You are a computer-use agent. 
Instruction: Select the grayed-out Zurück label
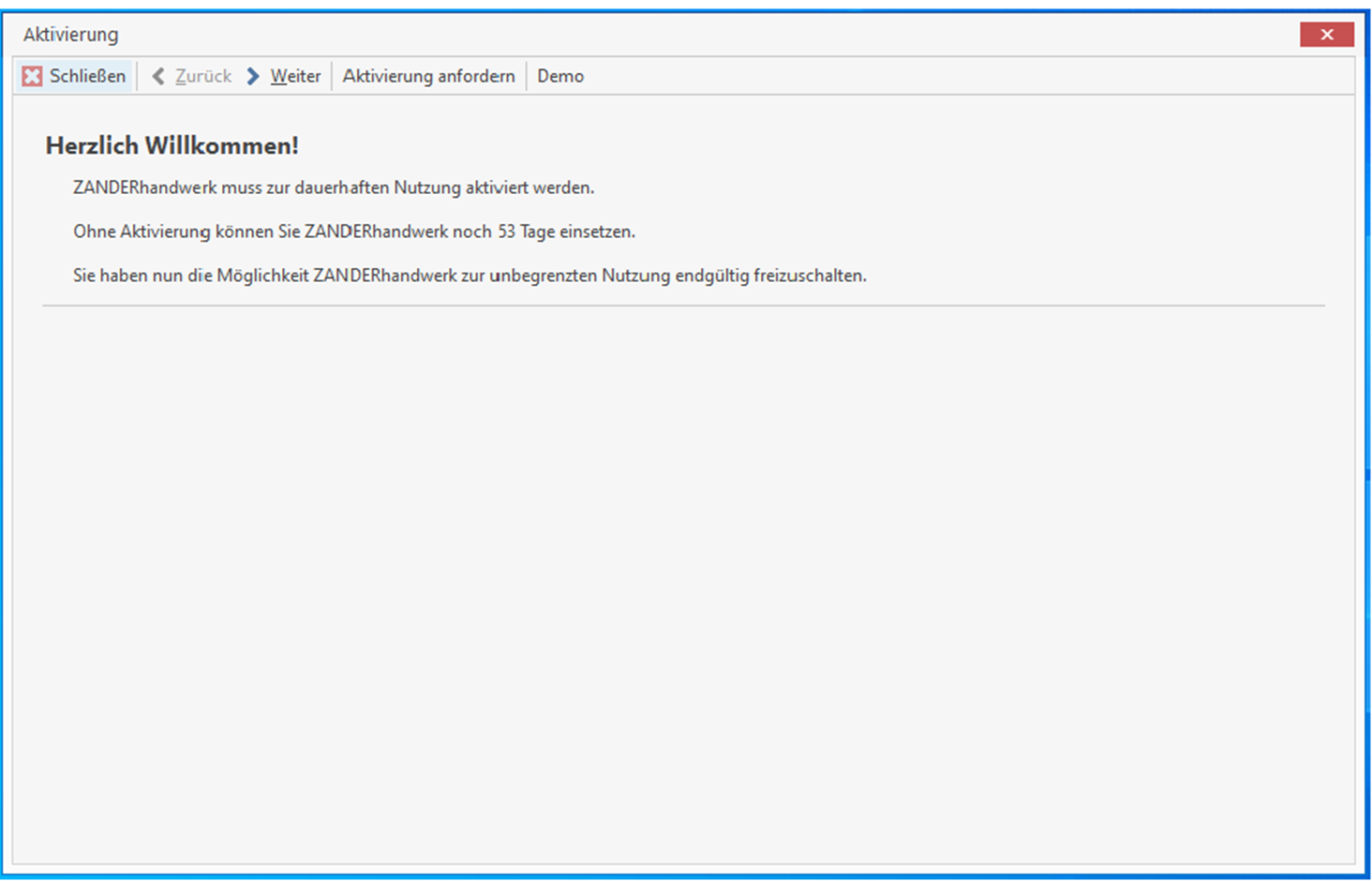click(x=203, y=77)
